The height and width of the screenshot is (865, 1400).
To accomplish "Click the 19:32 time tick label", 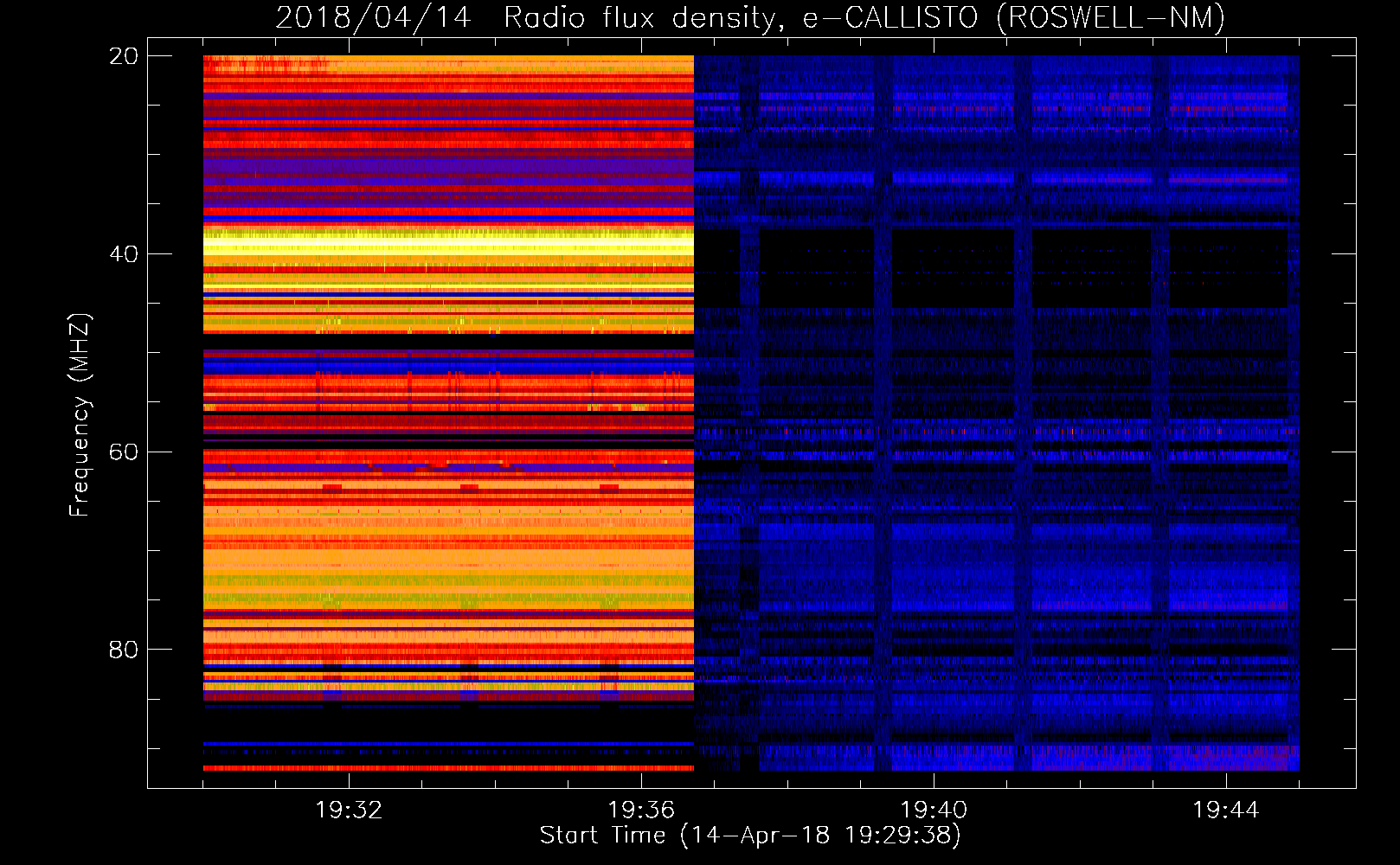I will 349,811.
